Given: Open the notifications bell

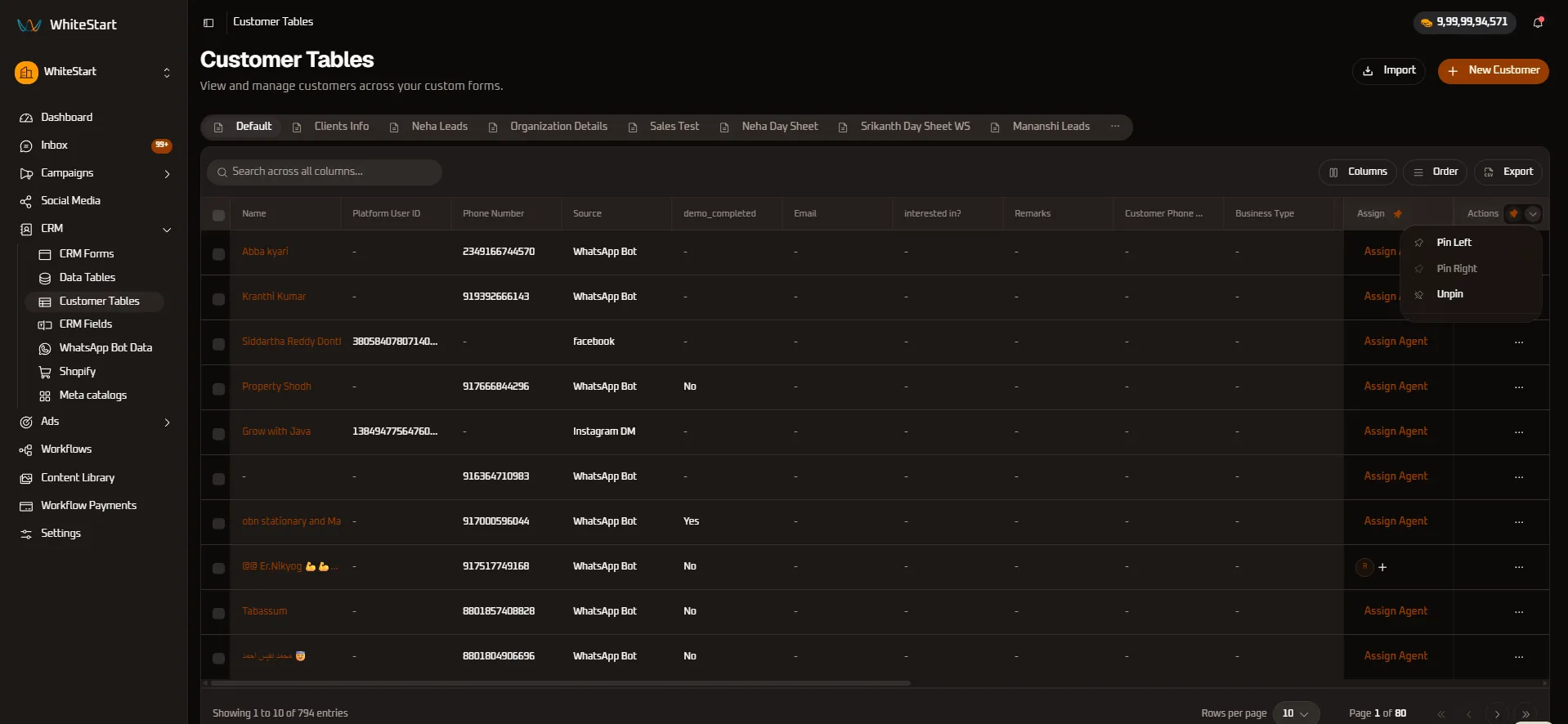Looking at the screenshot, I should click(1538, 23).
